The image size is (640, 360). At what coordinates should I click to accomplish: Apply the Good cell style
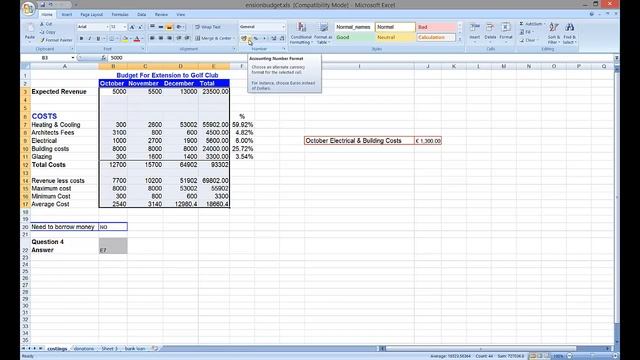354,38
